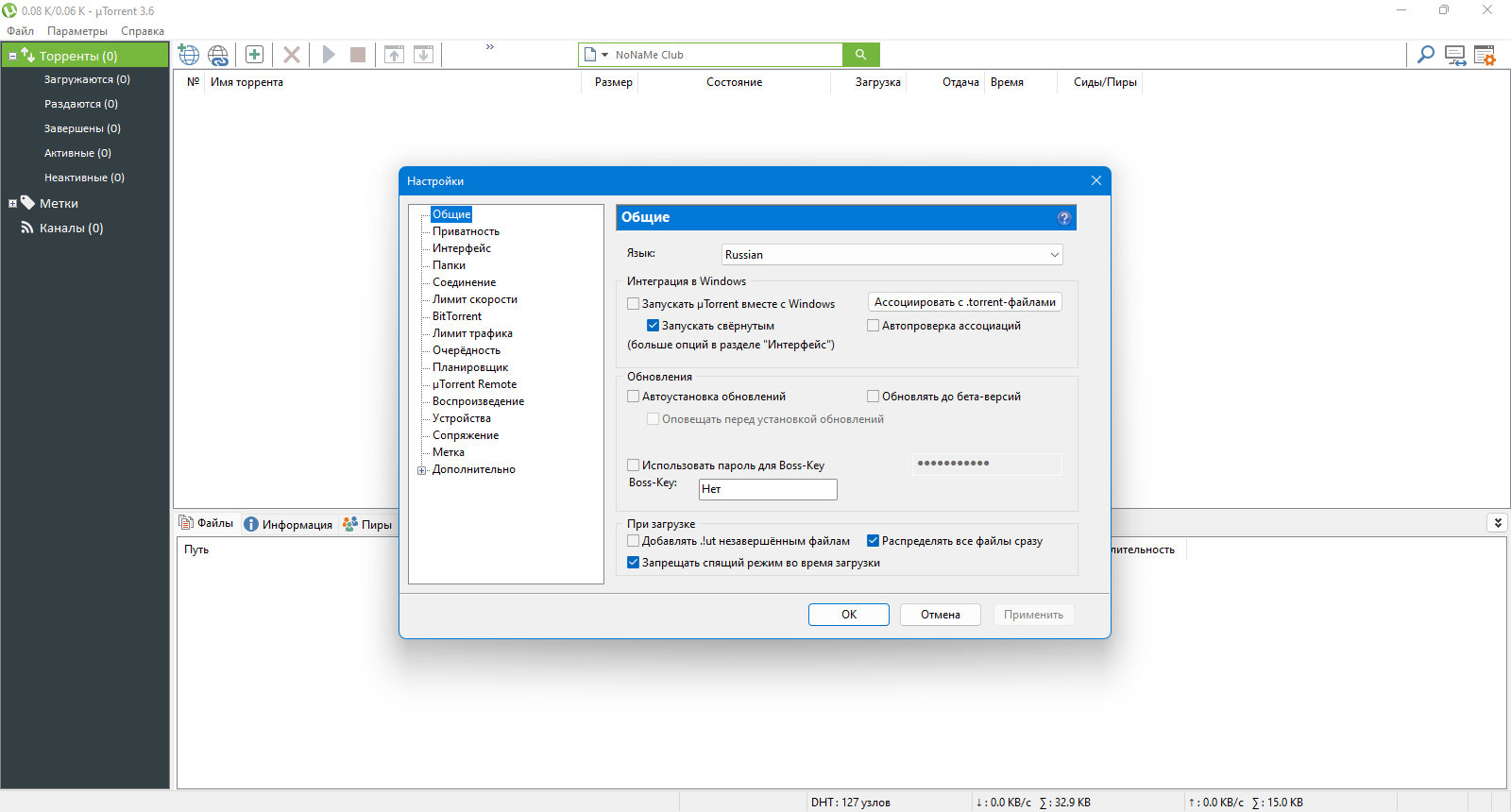Open the Параметры menu

77,31
